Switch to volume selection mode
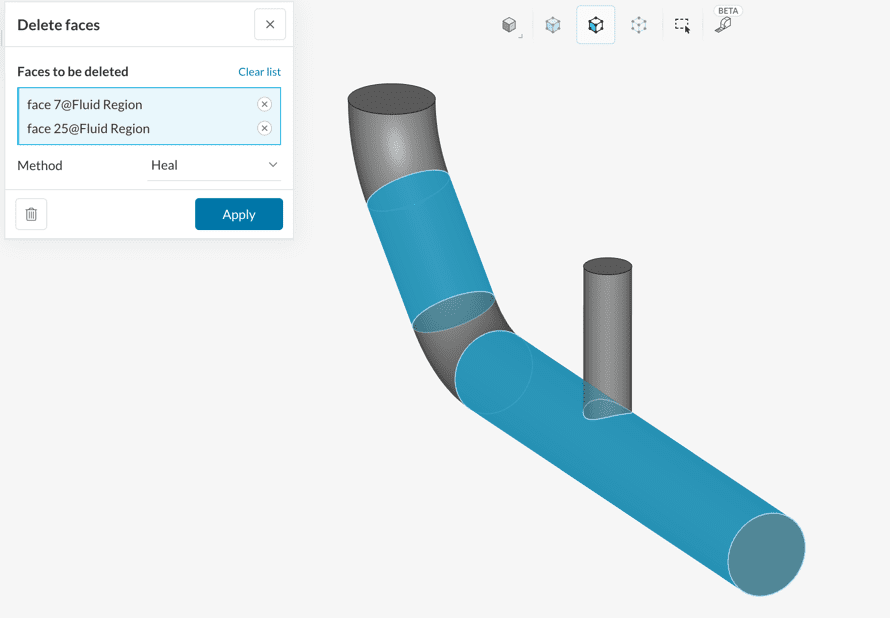This screenshot has width=890, height=618. coord(553,25)
